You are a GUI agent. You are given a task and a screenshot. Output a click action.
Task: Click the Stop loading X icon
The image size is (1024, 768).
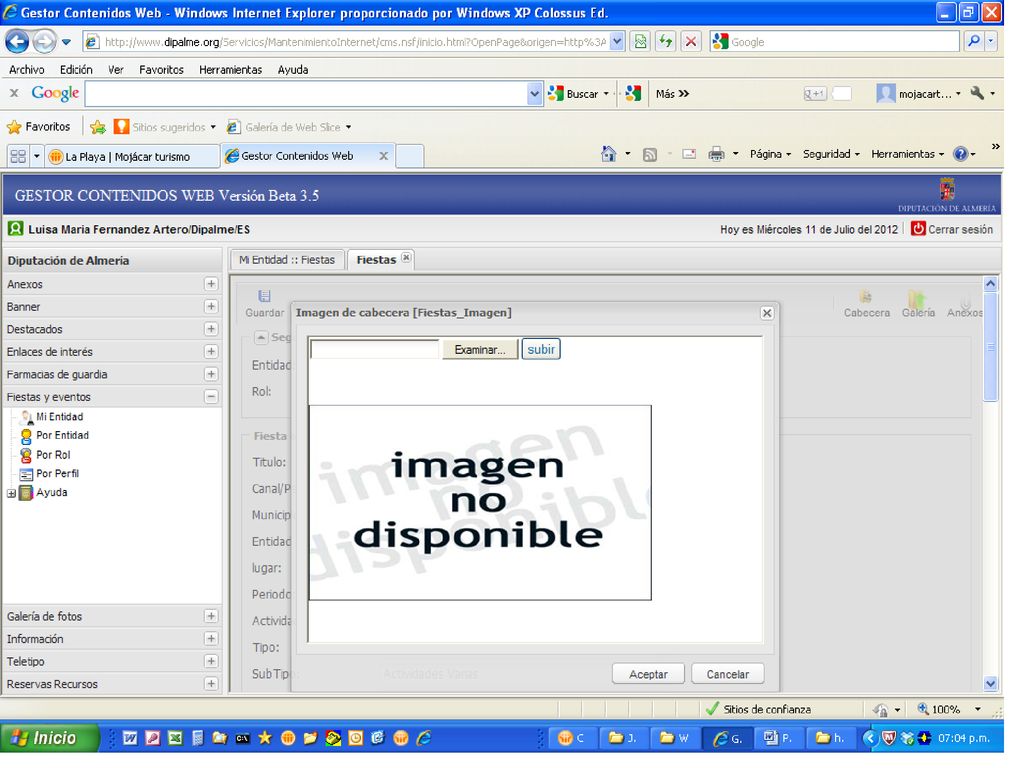(x=690, y=42)
